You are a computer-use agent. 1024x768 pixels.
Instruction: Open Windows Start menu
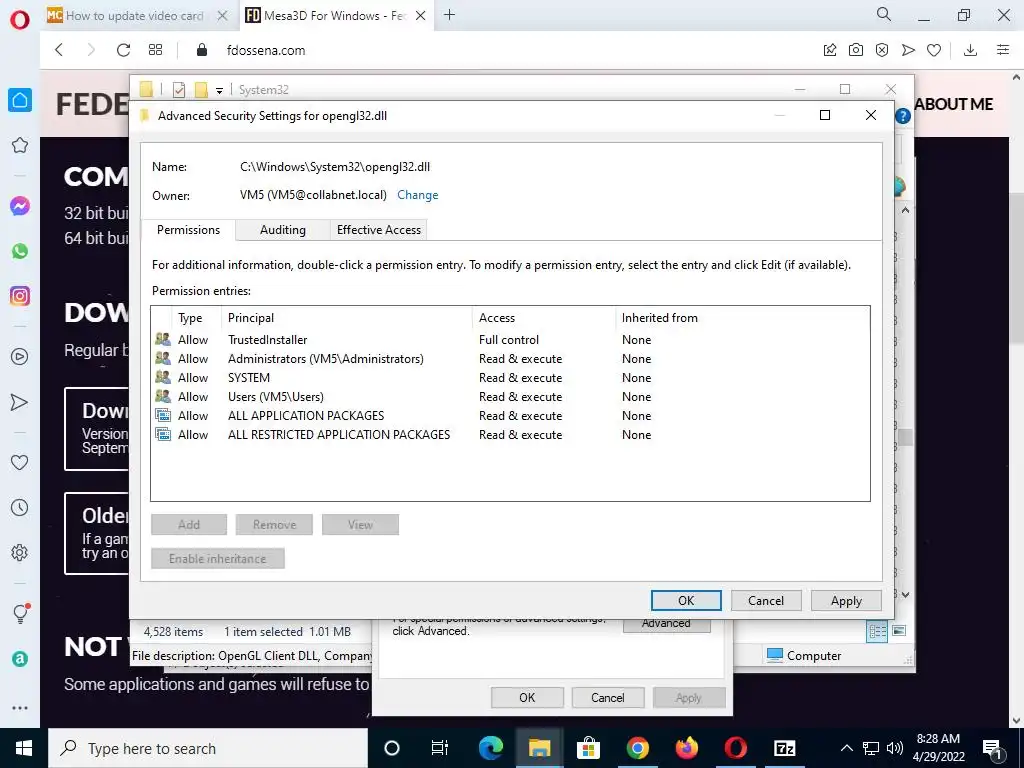pyautogui.click(x=24, y=748)
